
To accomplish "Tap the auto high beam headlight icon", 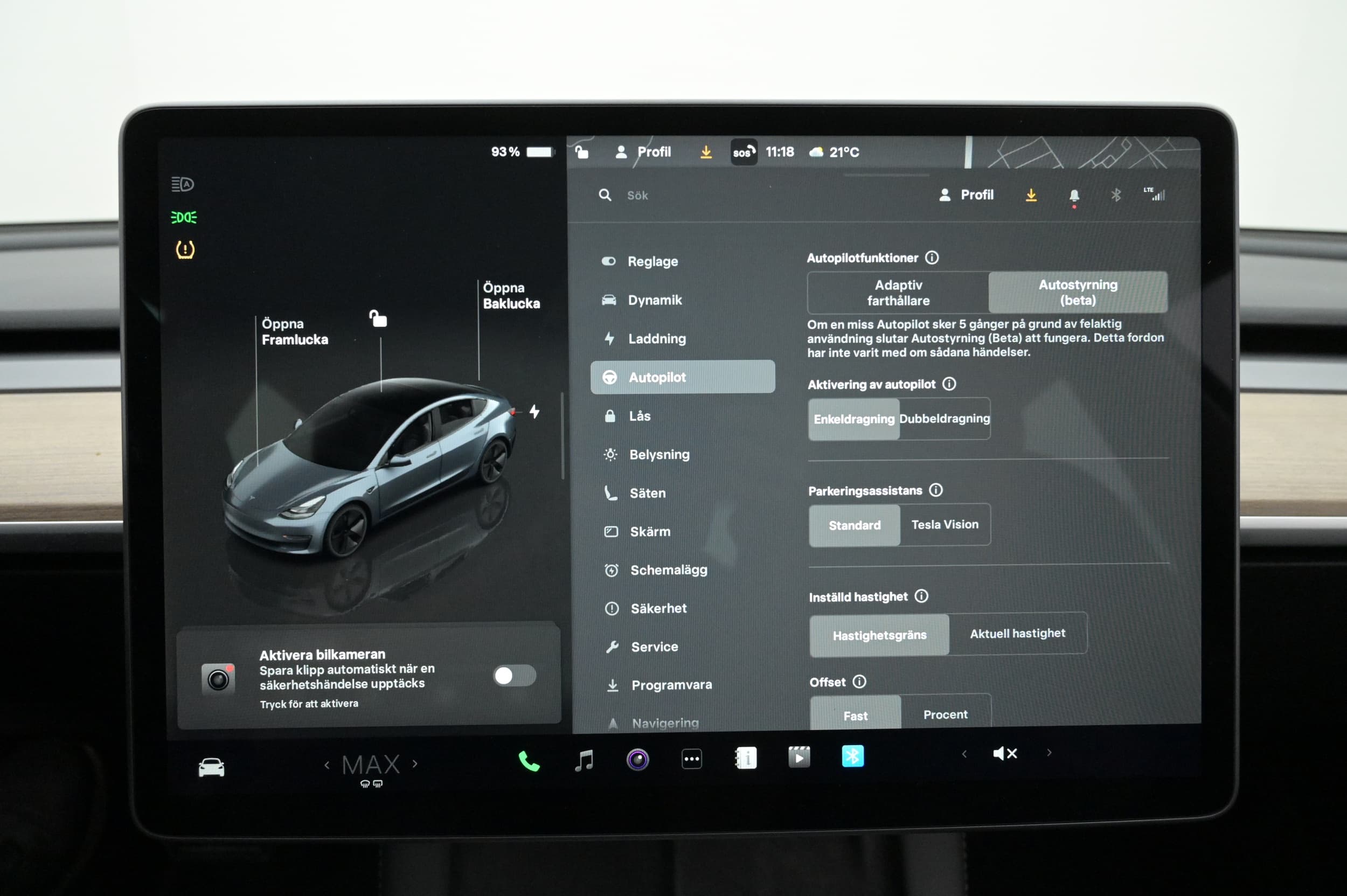I will coord(183,184).
